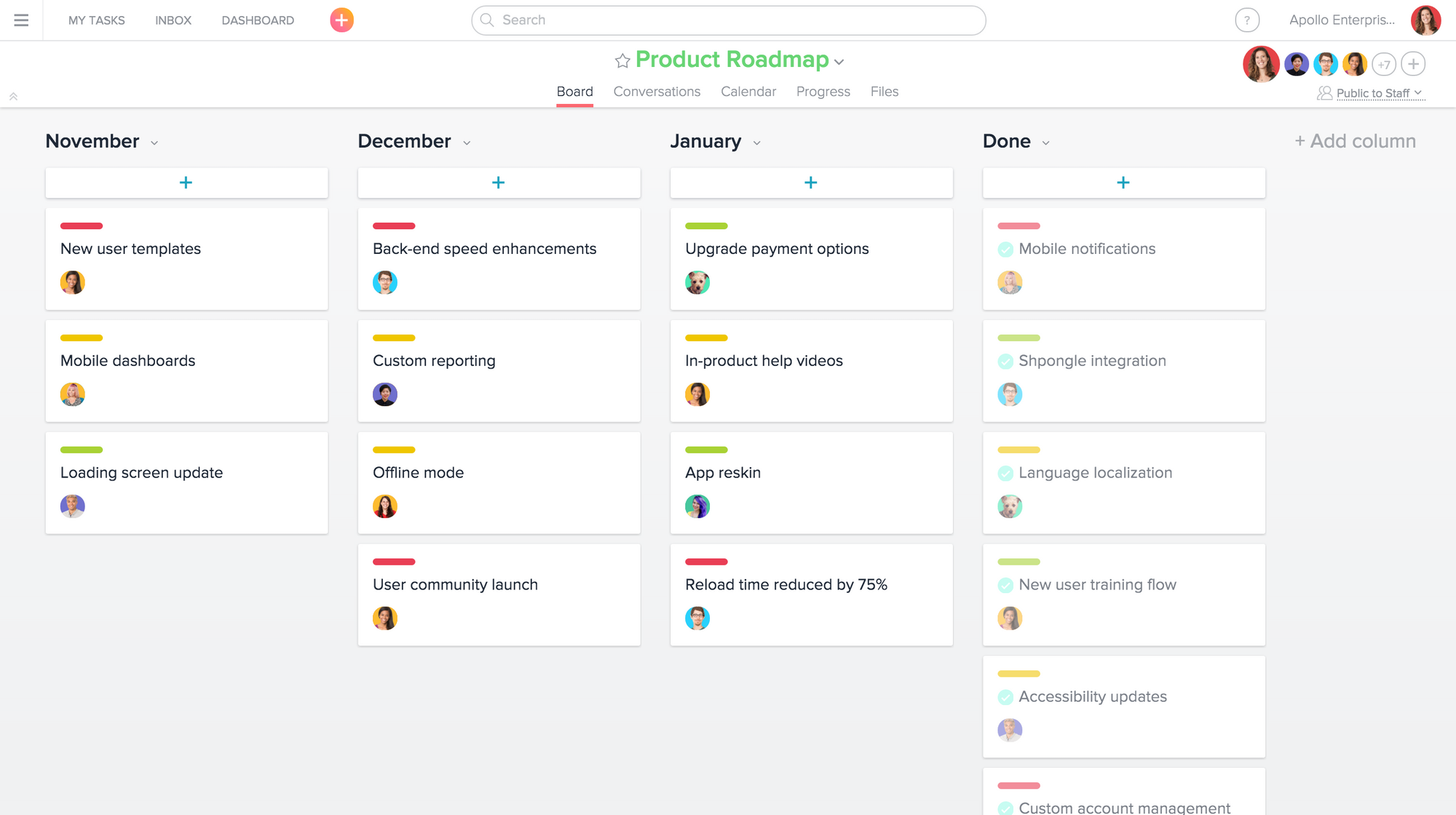Click the glasses-wearing member avatar in header
The image size is (1456, 815).
coord(1326,64)
